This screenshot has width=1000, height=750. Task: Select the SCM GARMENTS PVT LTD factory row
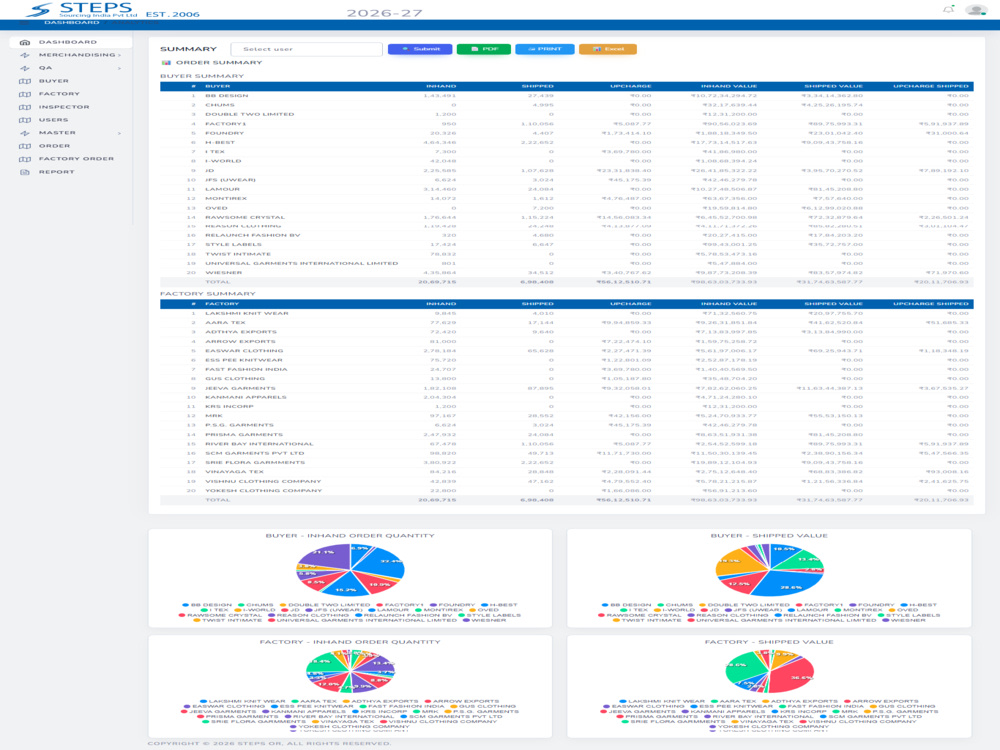click(x=566, y=453)
